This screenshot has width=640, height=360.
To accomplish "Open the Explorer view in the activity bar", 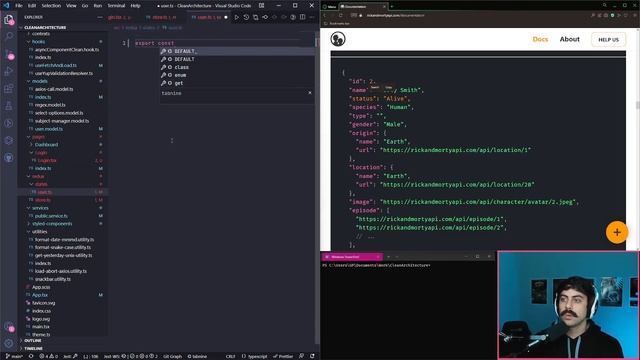I will tap(9, 19).
